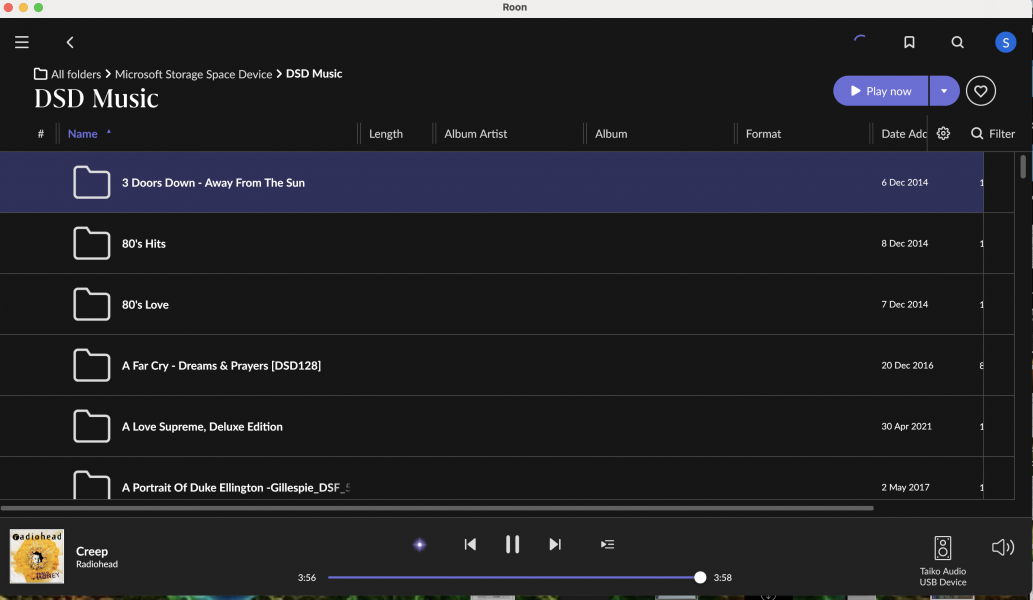Select '3 Doors Down - Away From The Sun'
Viewport: 1033px width, 600px height.
(x=213, y=182)
